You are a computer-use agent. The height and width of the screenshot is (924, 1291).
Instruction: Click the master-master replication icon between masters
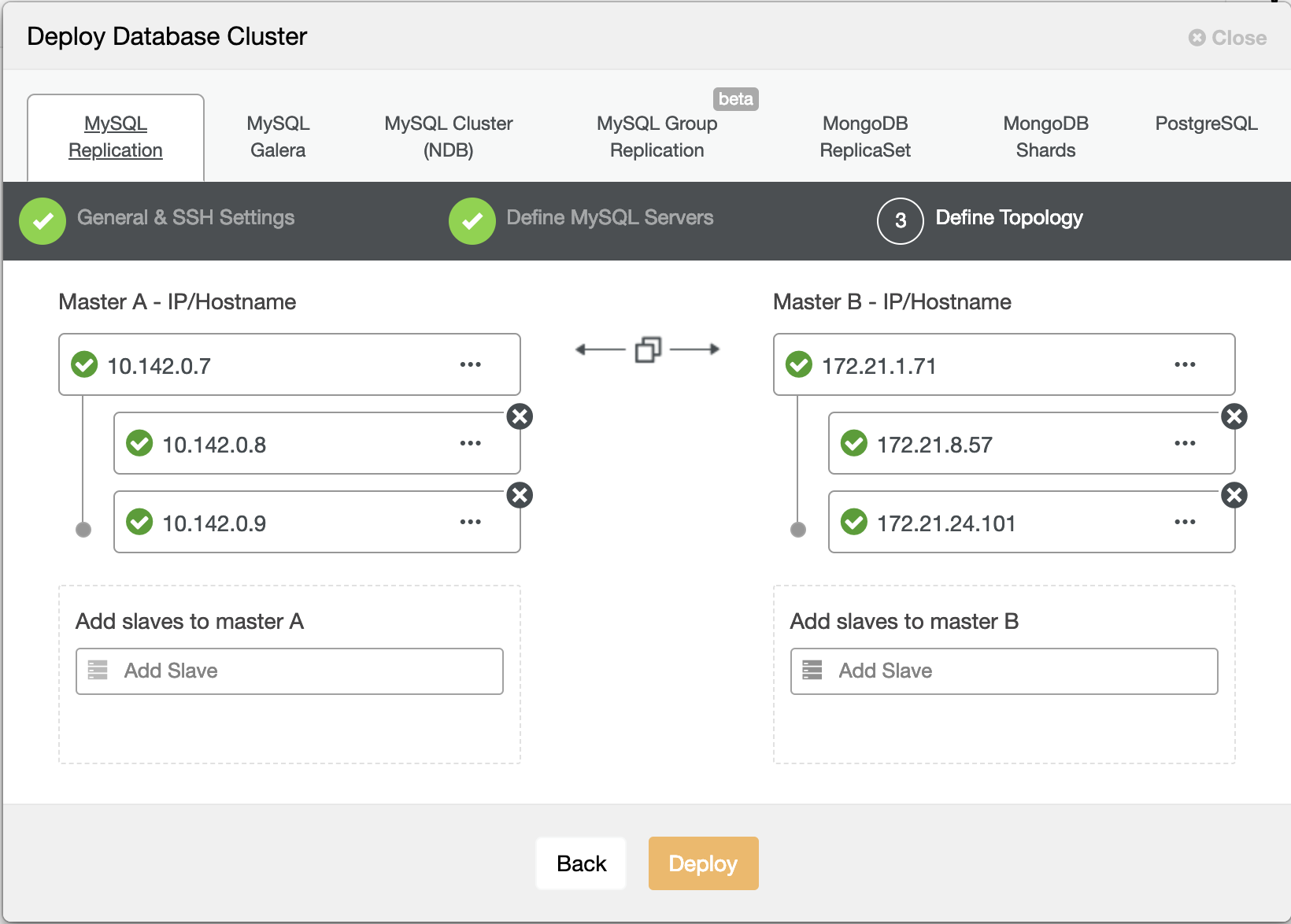(648, 349)
